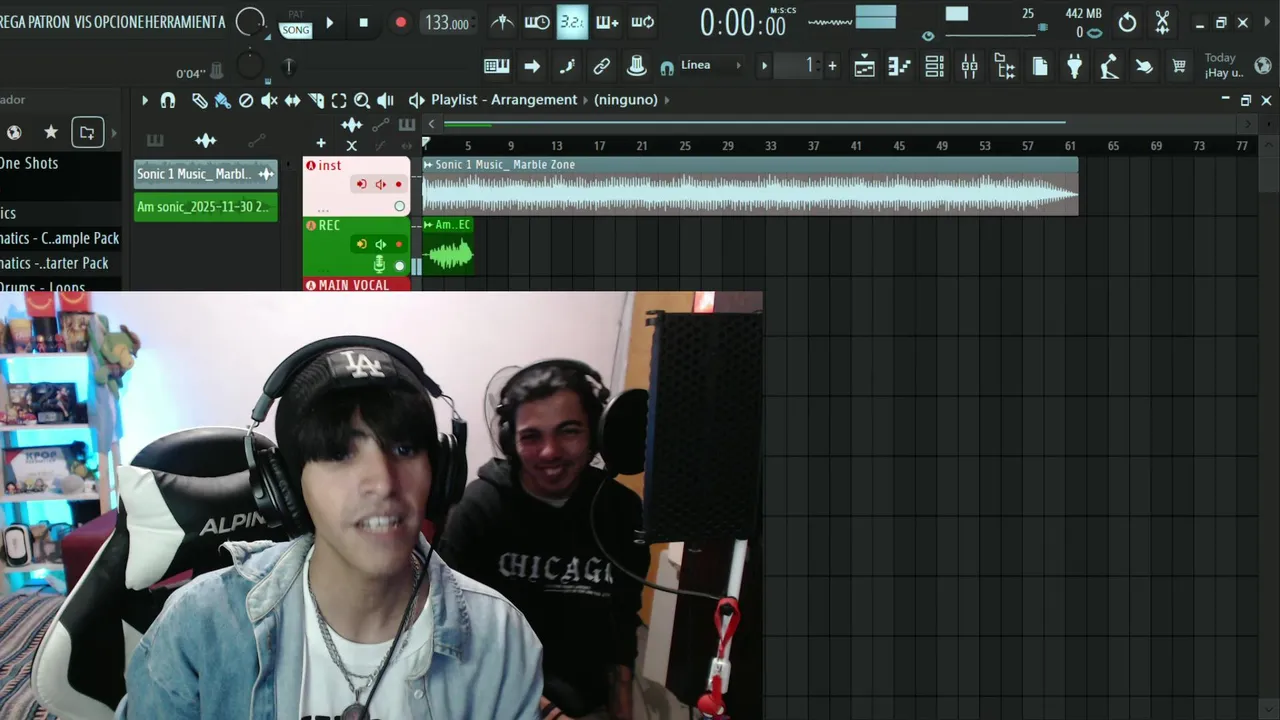Image resolution: width=1280 pixels, height=720 pixels.
Task: Select the Am sonic_2025-11-30 clip in picker
Action: [205, 207]
